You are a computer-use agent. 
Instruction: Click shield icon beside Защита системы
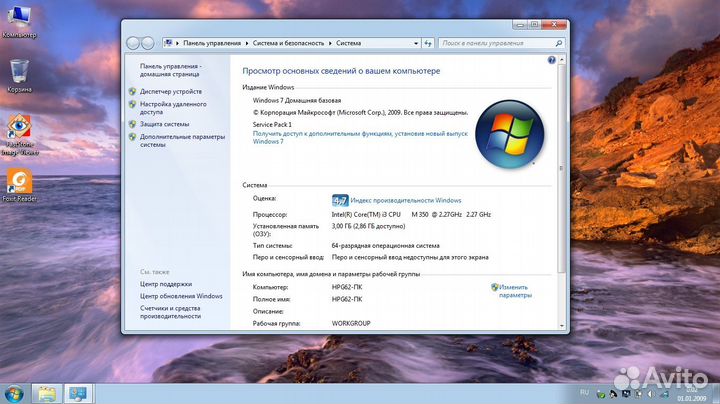132,124
